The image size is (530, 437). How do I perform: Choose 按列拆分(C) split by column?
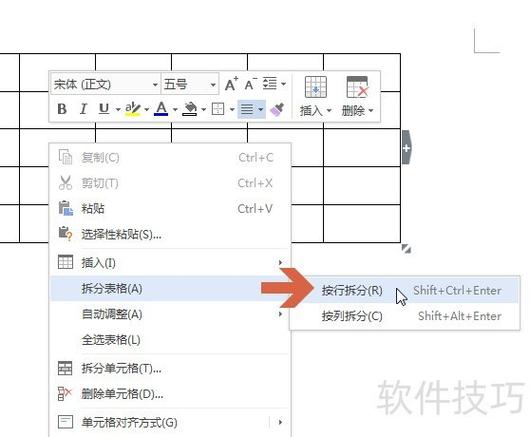pyautogui.click(x=404, y=316)
